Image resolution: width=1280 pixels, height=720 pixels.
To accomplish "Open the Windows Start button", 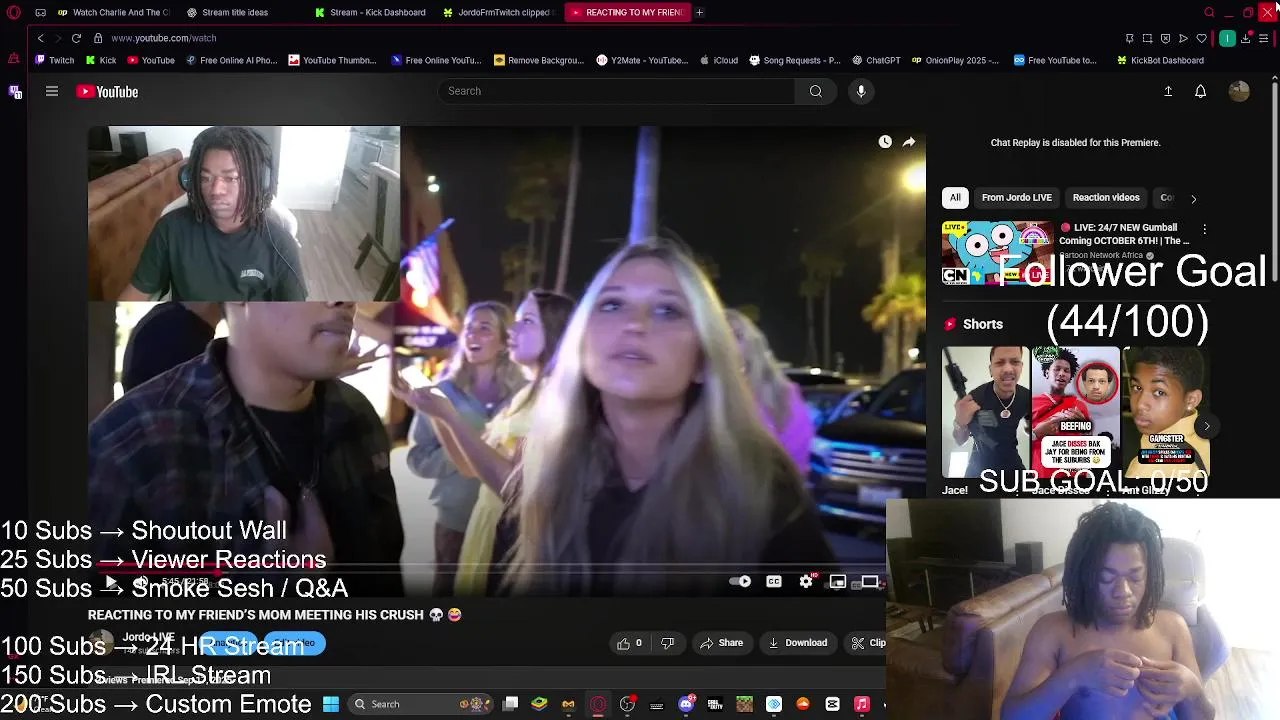I will point(331,704).
